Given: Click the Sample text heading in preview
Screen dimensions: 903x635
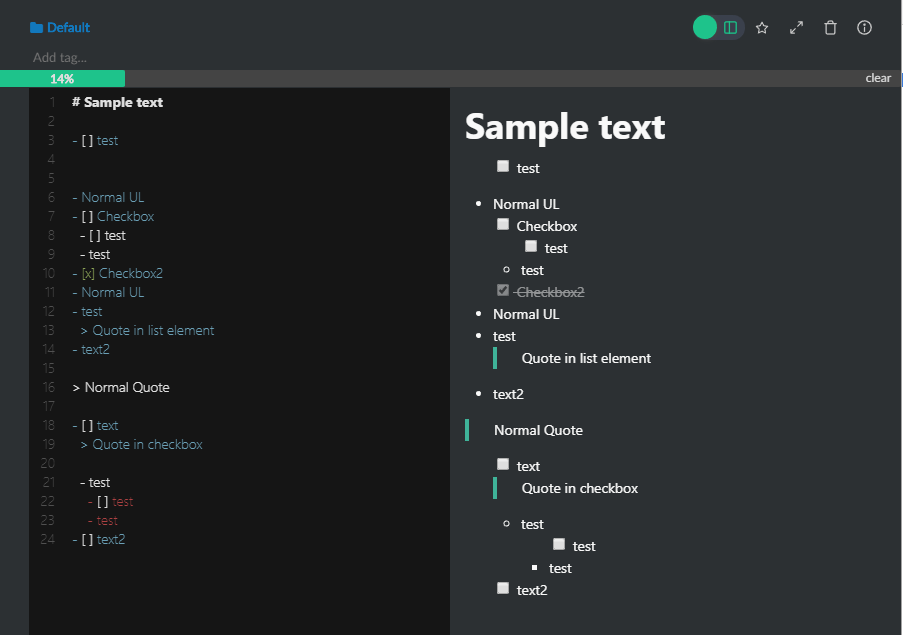Looking at the screenshot, I should click(x=565, y=127).
